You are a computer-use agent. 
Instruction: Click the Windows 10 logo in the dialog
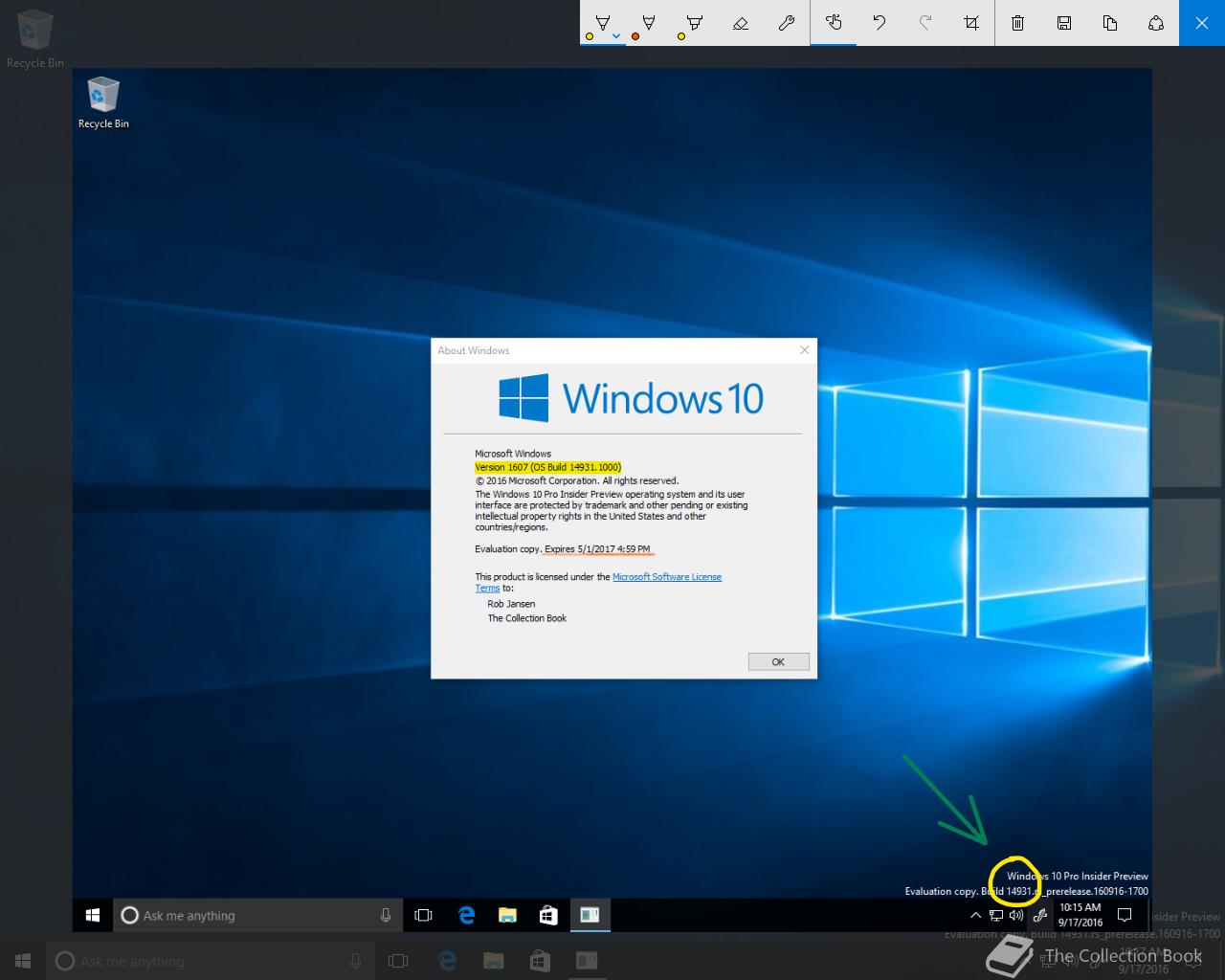point(632,398)
